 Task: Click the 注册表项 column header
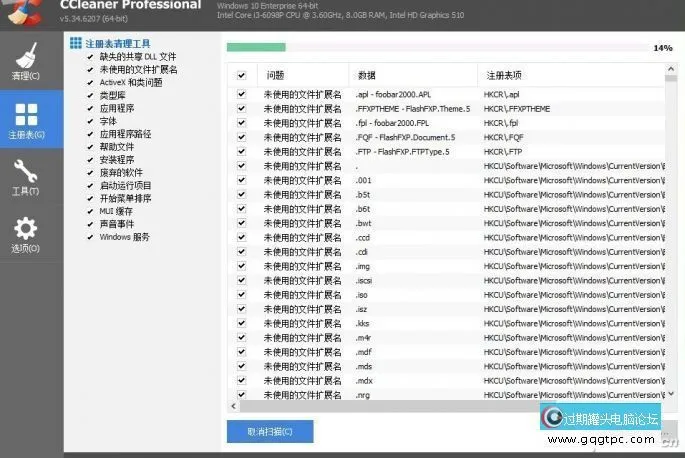(504, 75)
